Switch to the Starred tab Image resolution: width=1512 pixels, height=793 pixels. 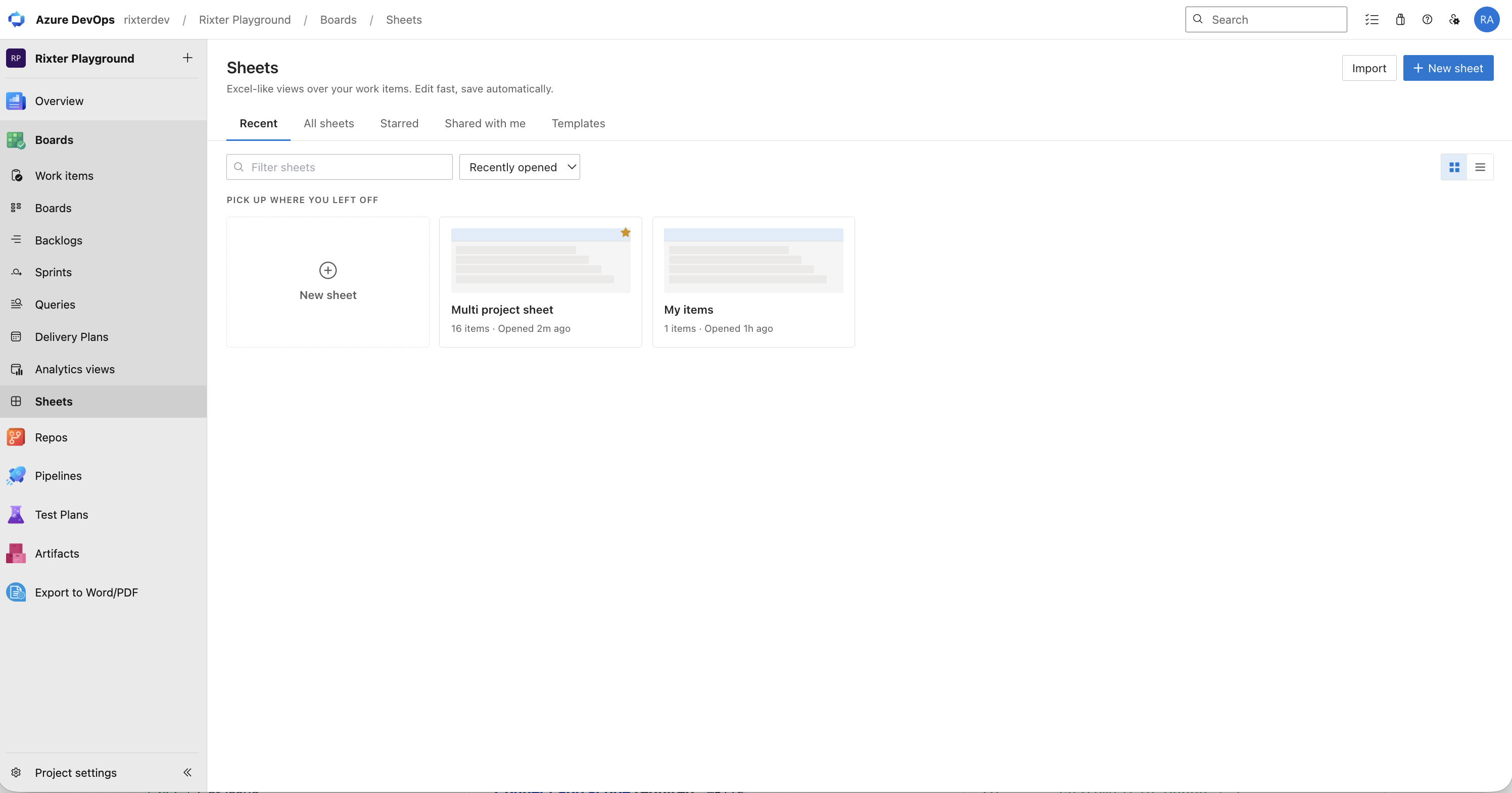click(399, 123)
